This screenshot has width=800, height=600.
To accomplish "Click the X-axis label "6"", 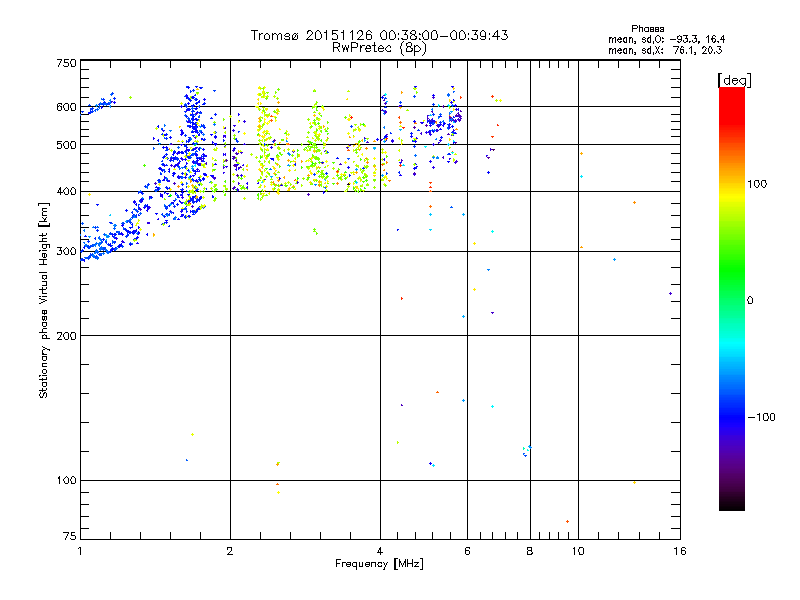I will tap(467, 551).
